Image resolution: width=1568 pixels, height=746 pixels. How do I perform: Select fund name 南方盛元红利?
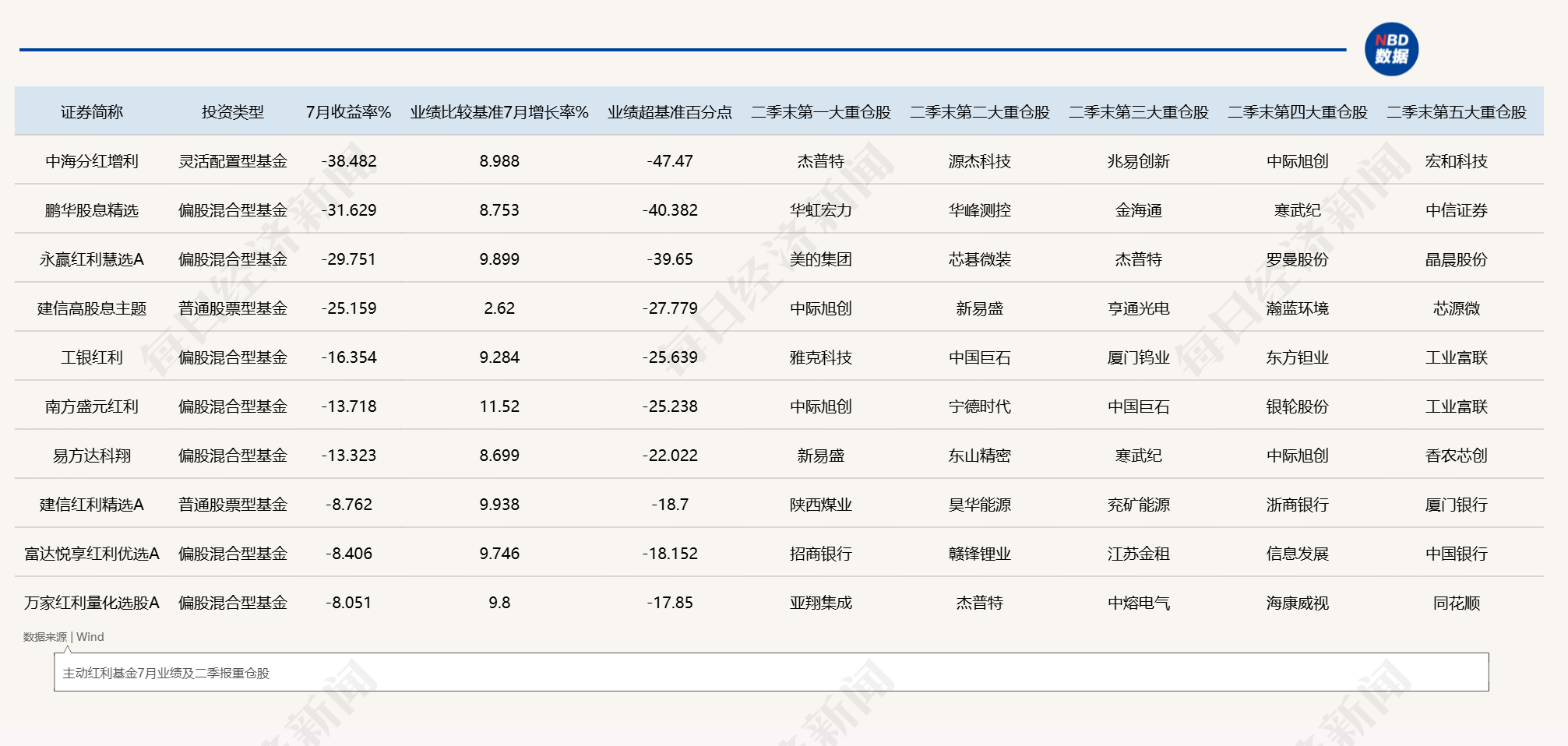92,406
